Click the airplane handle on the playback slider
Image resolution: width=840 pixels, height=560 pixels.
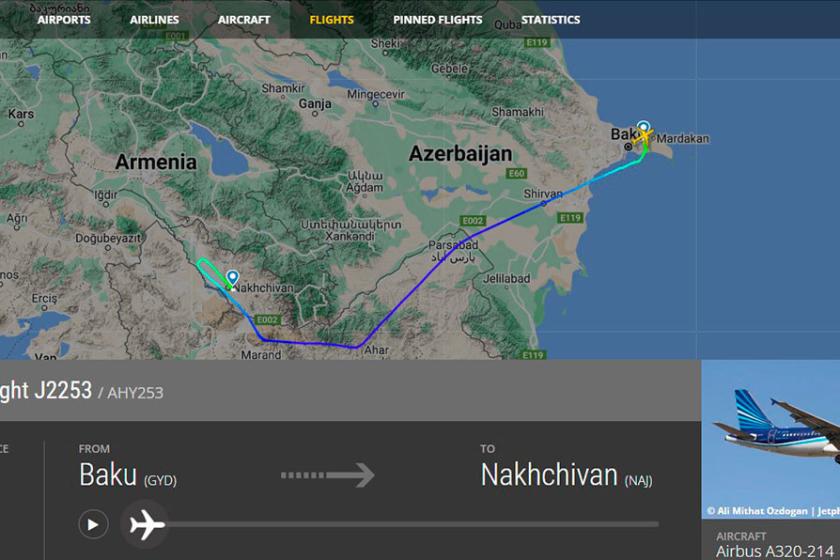[x=146, y=524]
